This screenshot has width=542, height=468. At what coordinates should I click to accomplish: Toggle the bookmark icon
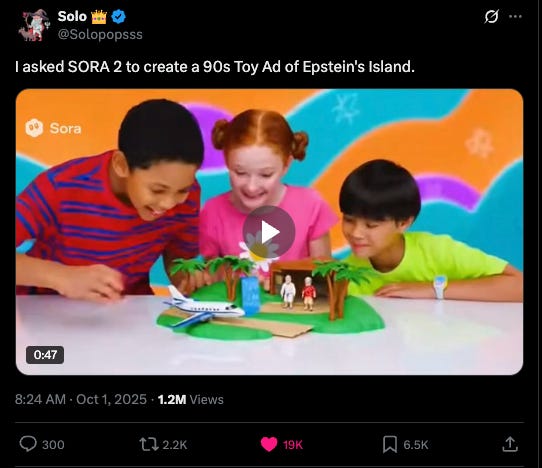coord(390,444)
